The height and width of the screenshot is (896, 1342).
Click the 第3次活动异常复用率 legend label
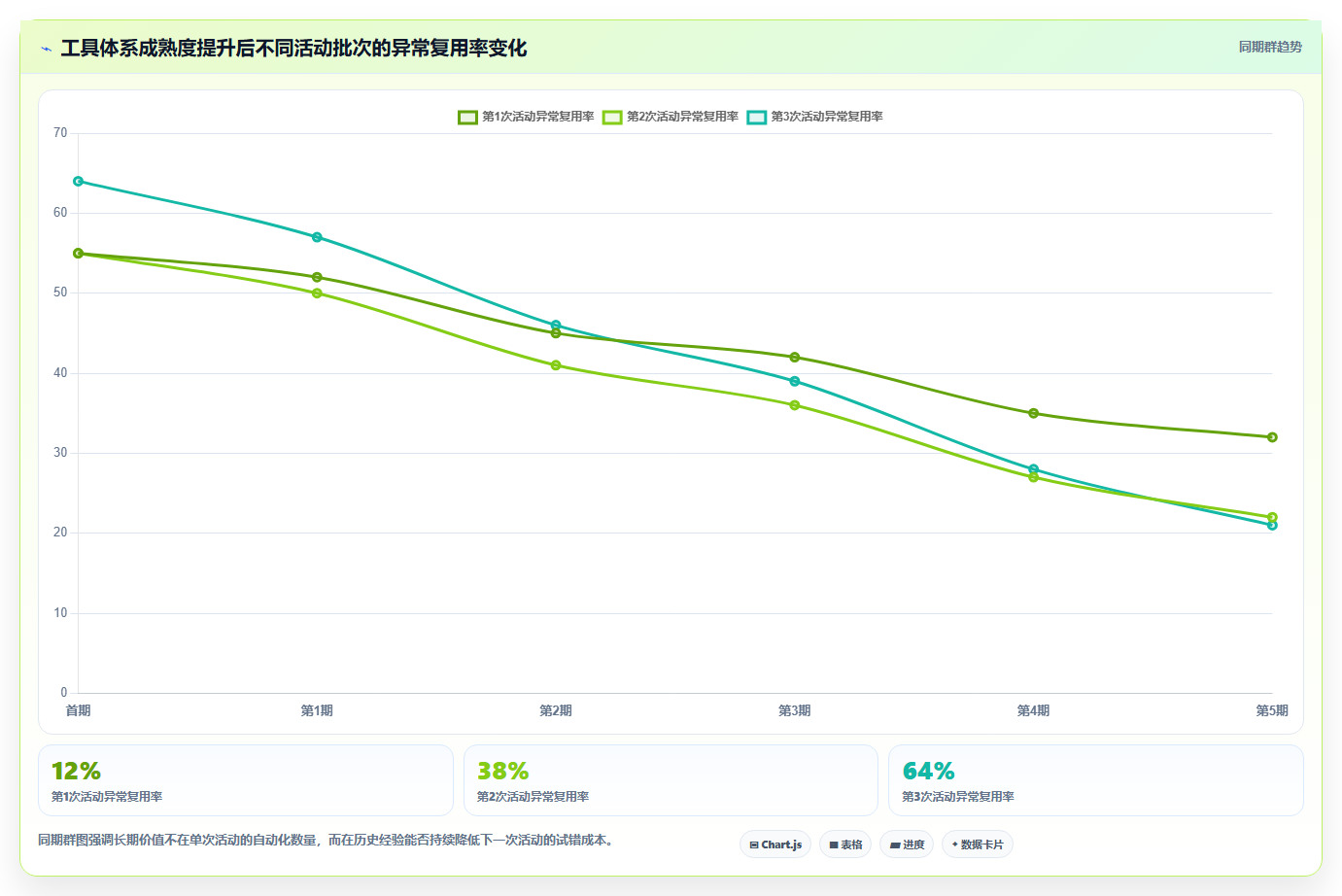click(x=827, y=117)
